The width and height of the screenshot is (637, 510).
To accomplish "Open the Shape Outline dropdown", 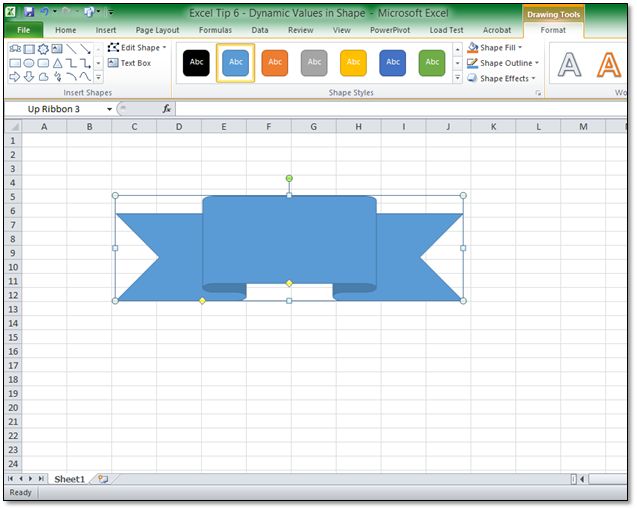I will [x=503, y=63].
